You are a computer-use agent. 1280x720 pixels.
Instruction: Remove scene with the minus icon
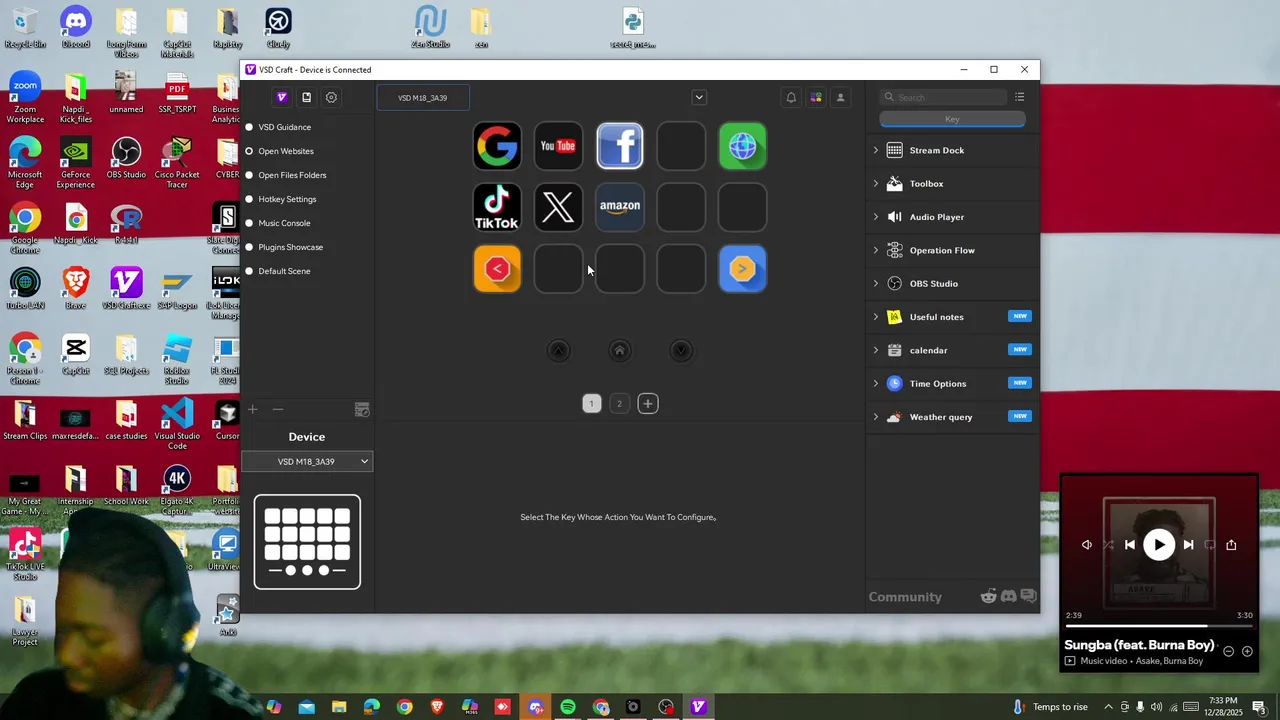[x=278, y=409]
